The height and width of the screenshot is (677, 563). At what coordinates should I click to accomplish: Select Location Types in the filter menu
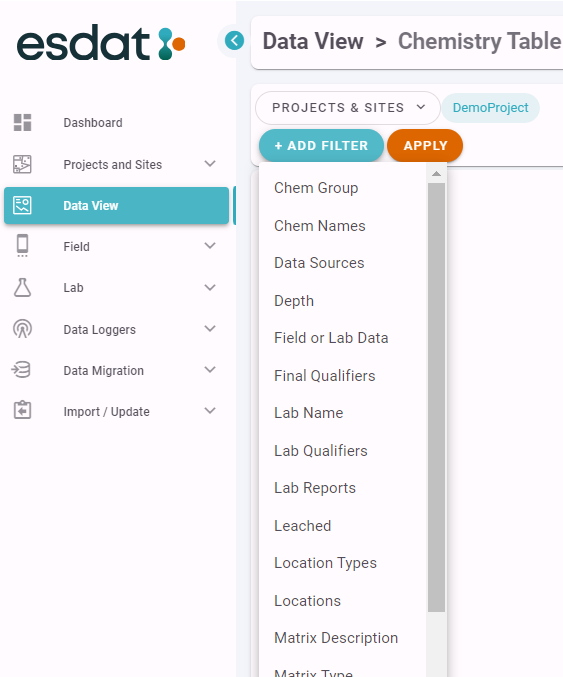[326, 563]
